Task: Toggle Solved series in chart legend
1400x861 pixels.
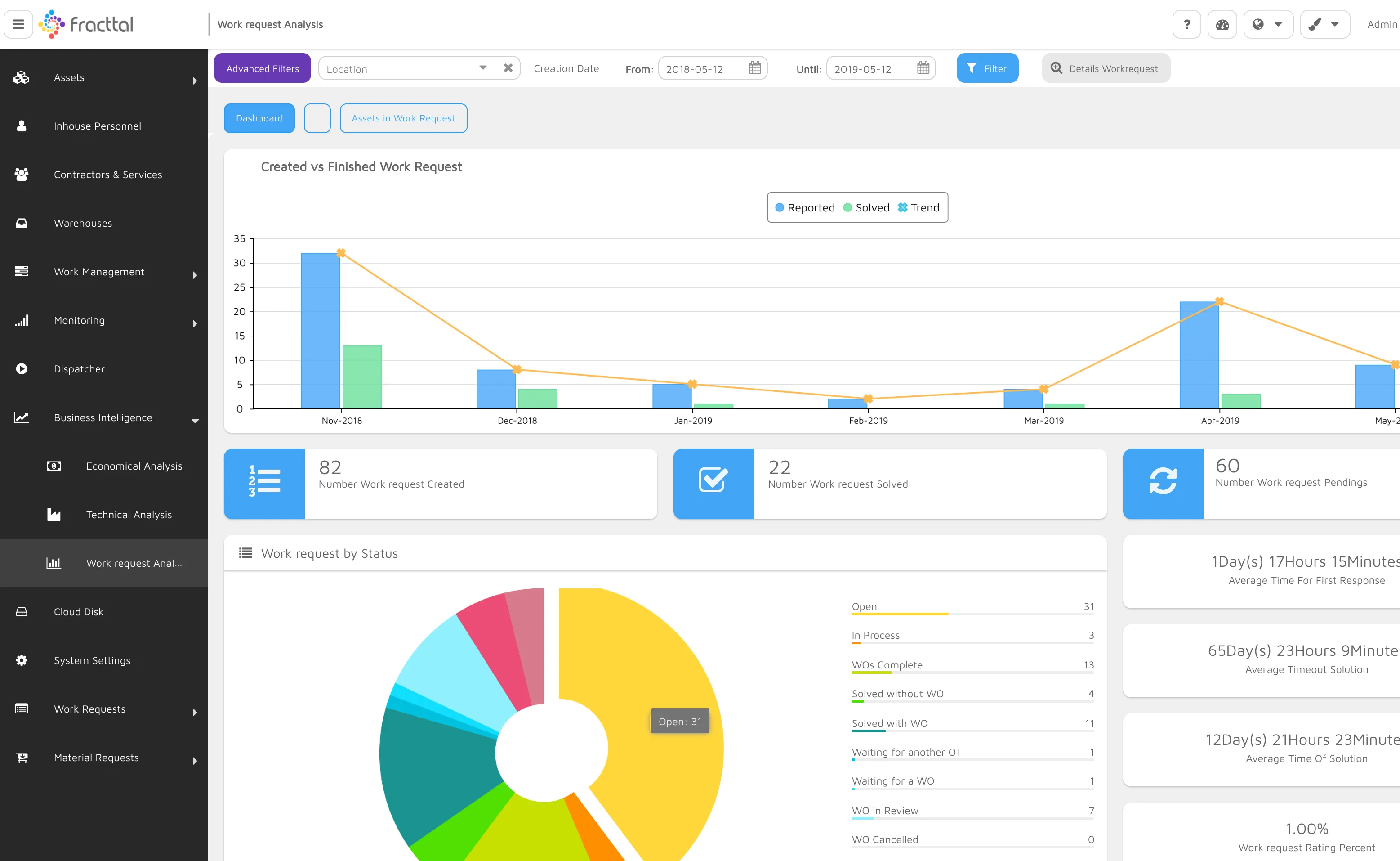Action: (x=866, y=208)
